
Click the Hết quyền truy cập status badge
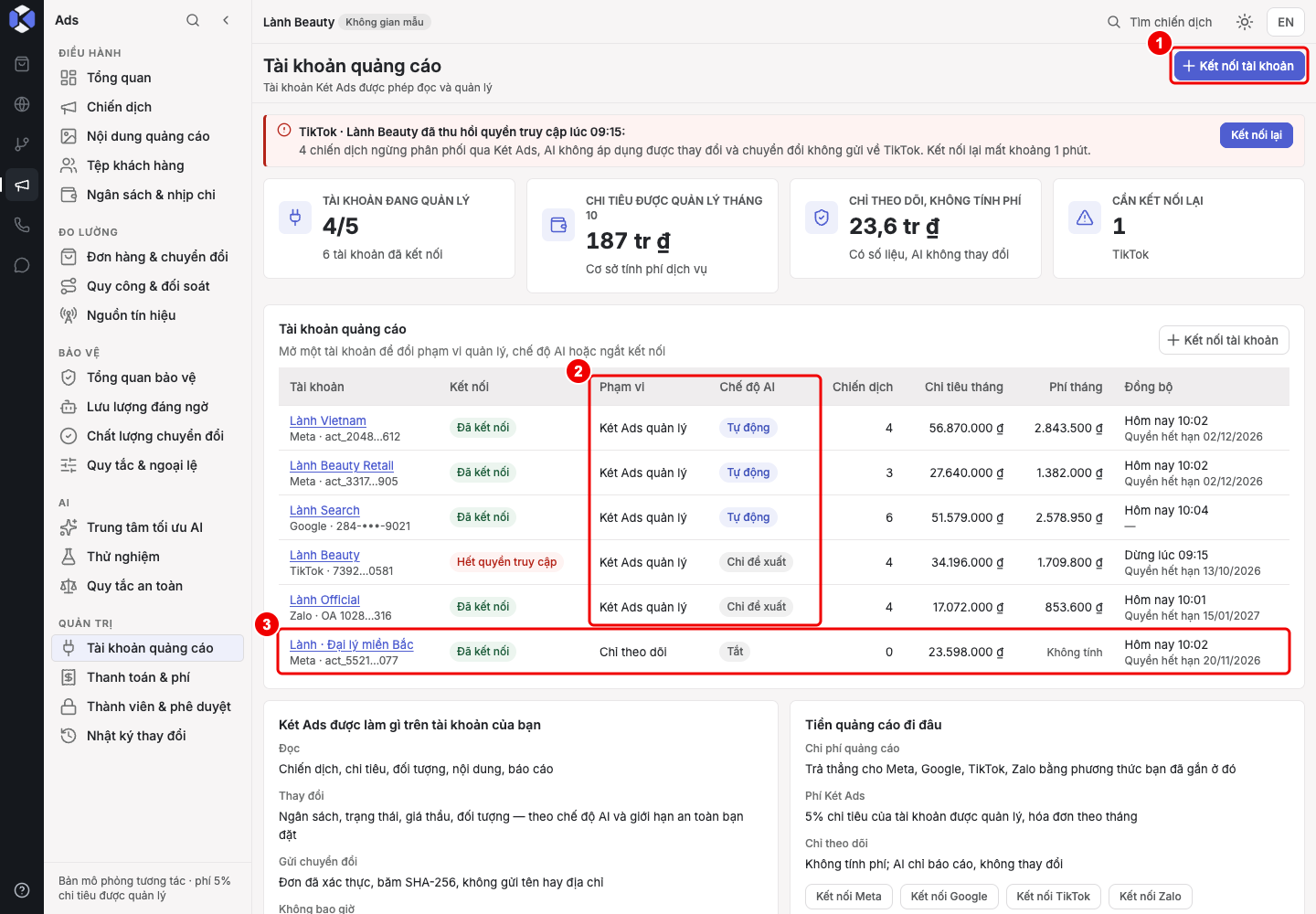507,562
